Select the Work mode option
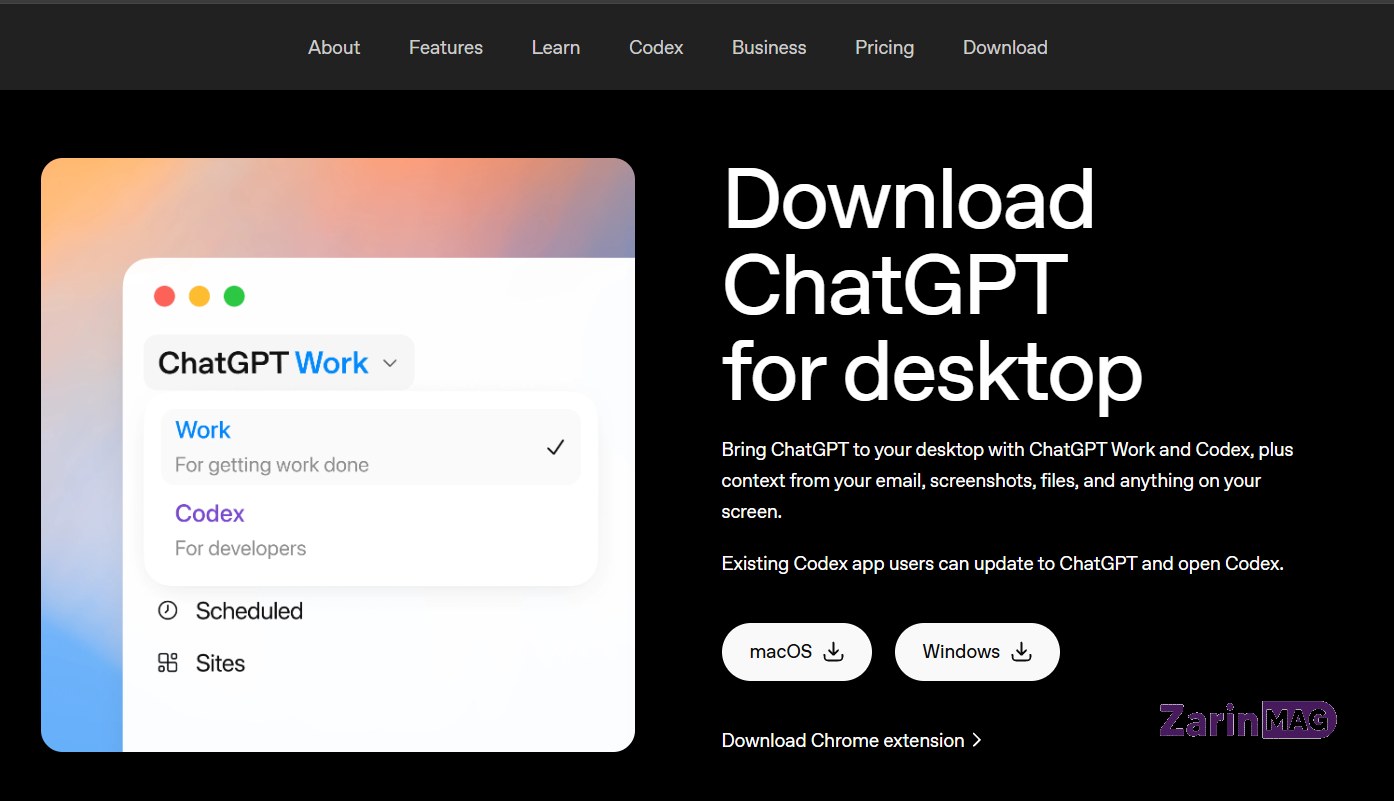The image size is (1394, 801). tap(371, 447)
